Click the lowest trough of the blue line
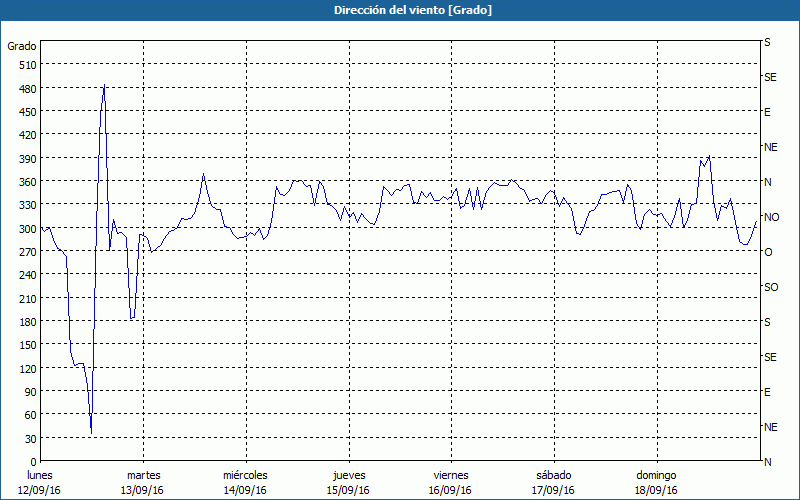Viewport: 800px width, 500px height. [x=91, y=431]
